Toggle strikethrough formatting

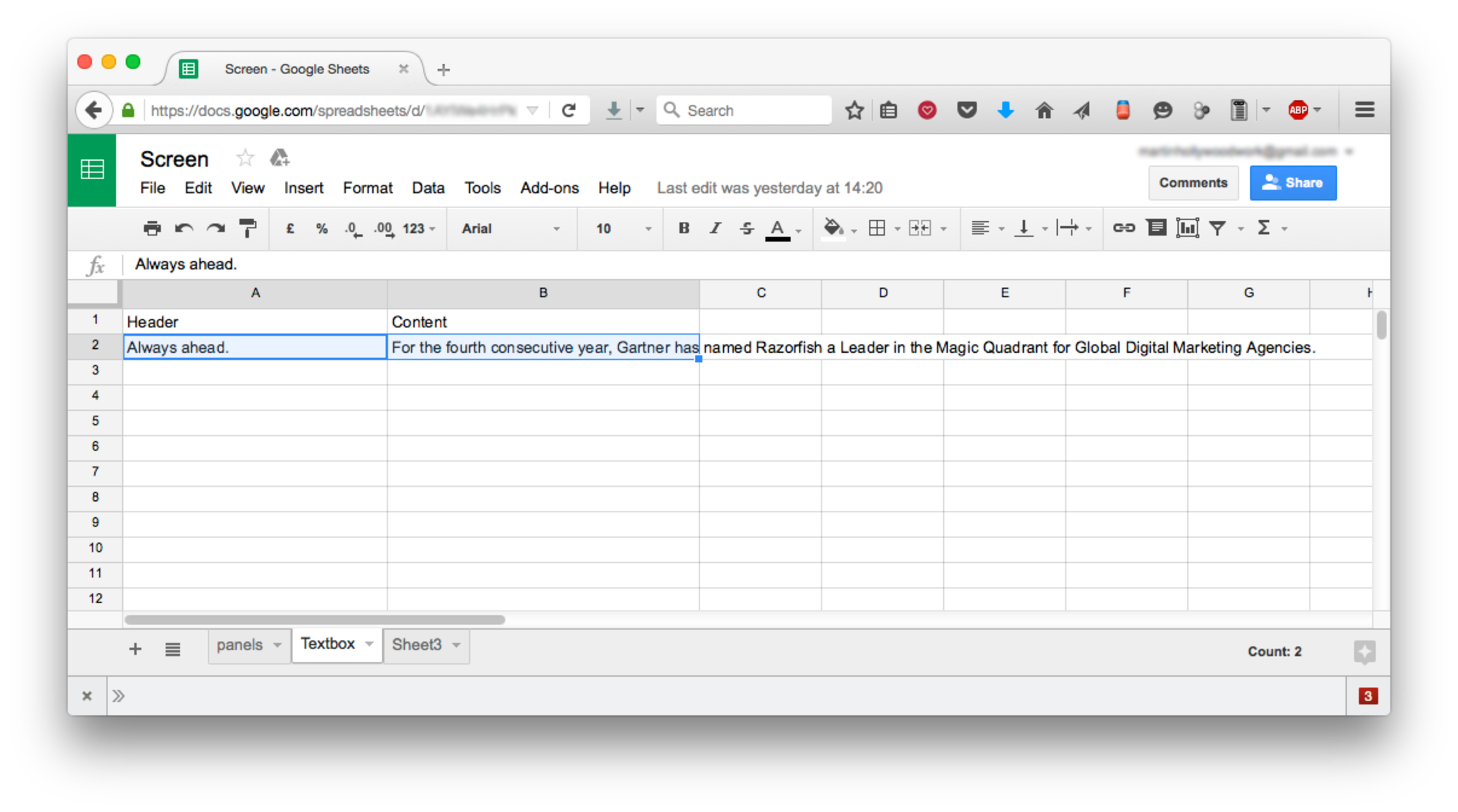click(x=747, y=228)
